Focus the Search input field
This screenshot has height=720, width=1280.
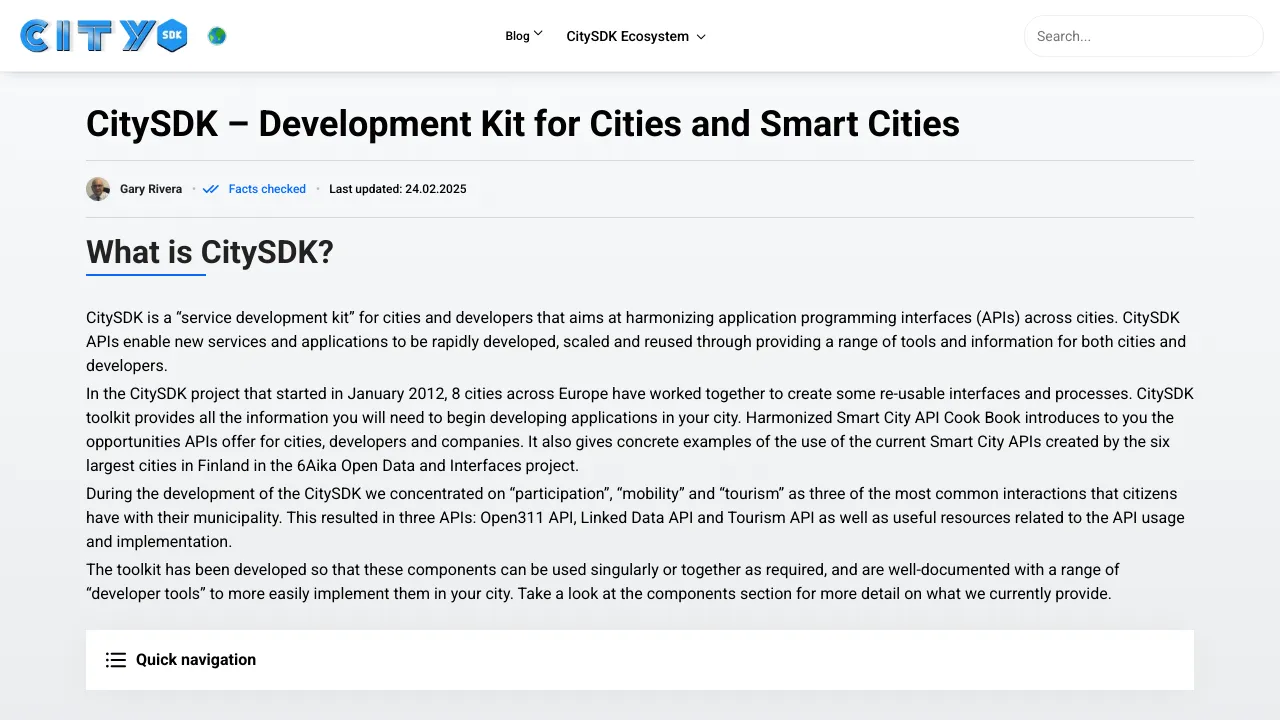(x=1144, y=36)
